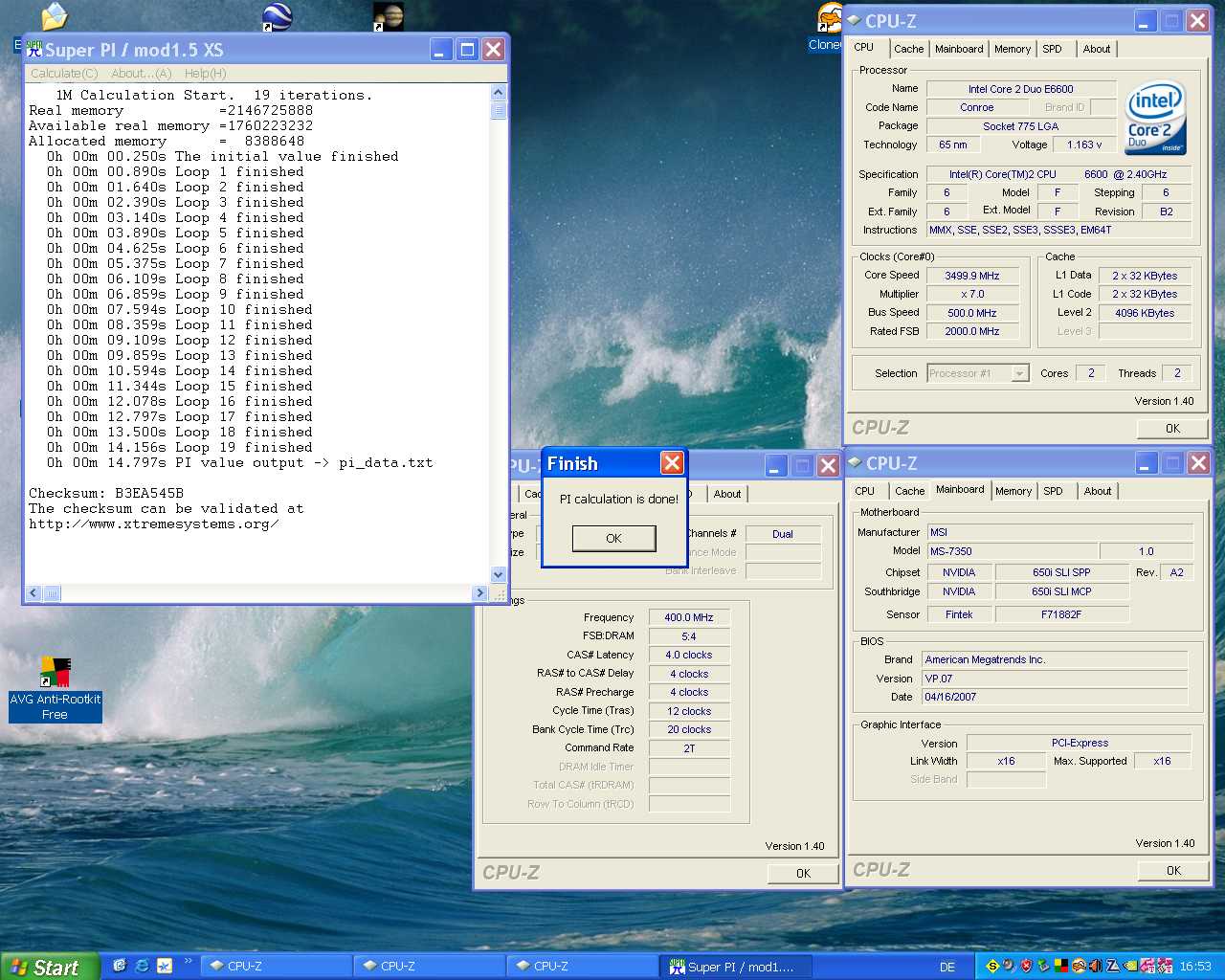
Task: Click OK in the Finish dialog
Action: (613, 538)
